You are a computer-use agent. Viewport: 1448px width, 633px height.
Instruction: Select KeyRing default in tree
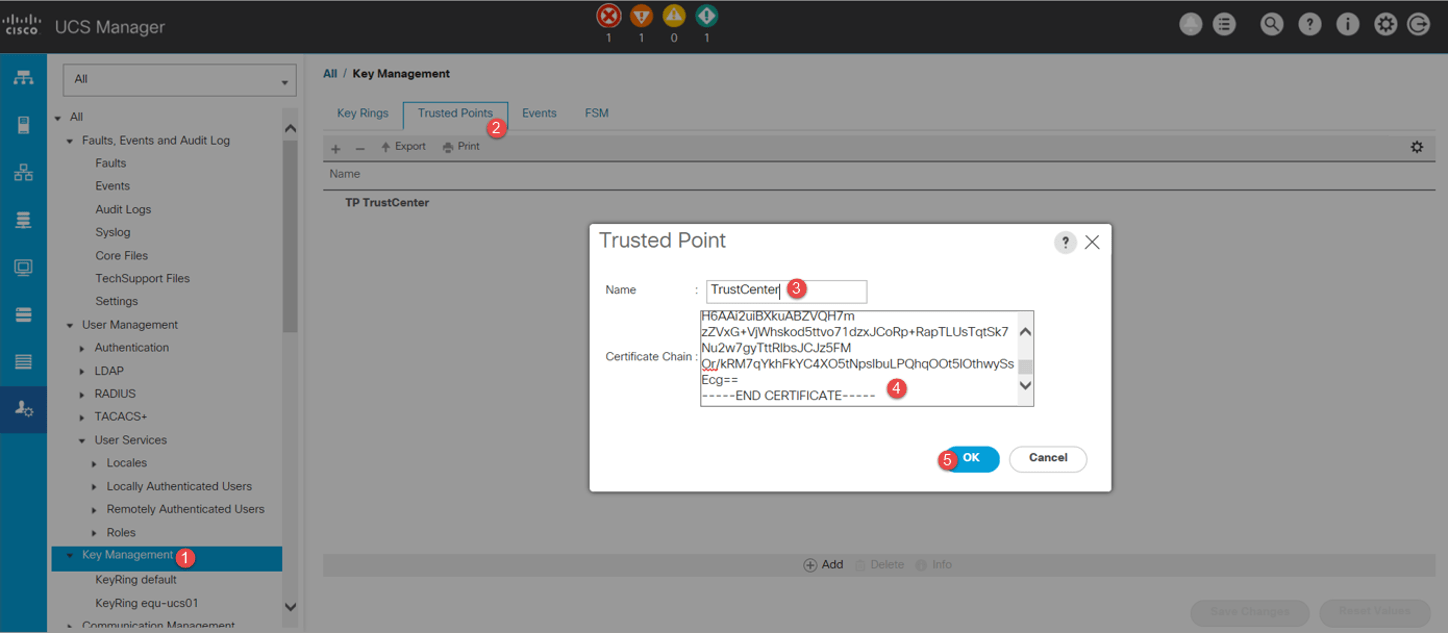pos(136,580)
